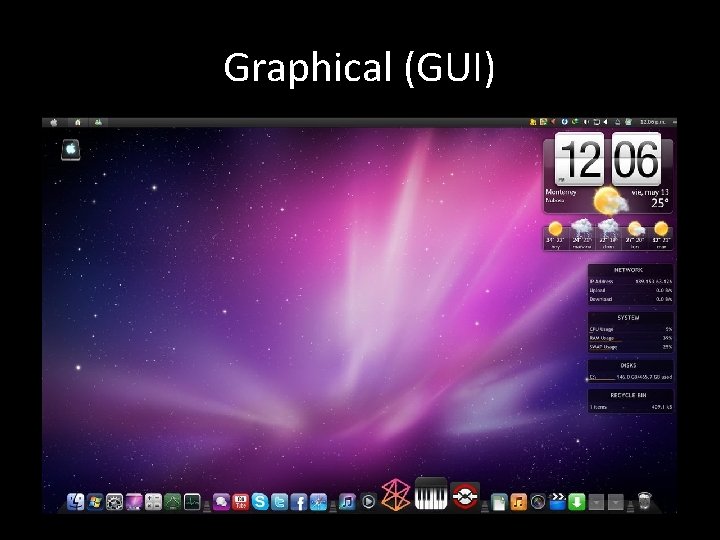Image resolution: width=720 pixels, height=540 pixels.
Task: Open the document page icon in dock
Action: pos(499,501)
